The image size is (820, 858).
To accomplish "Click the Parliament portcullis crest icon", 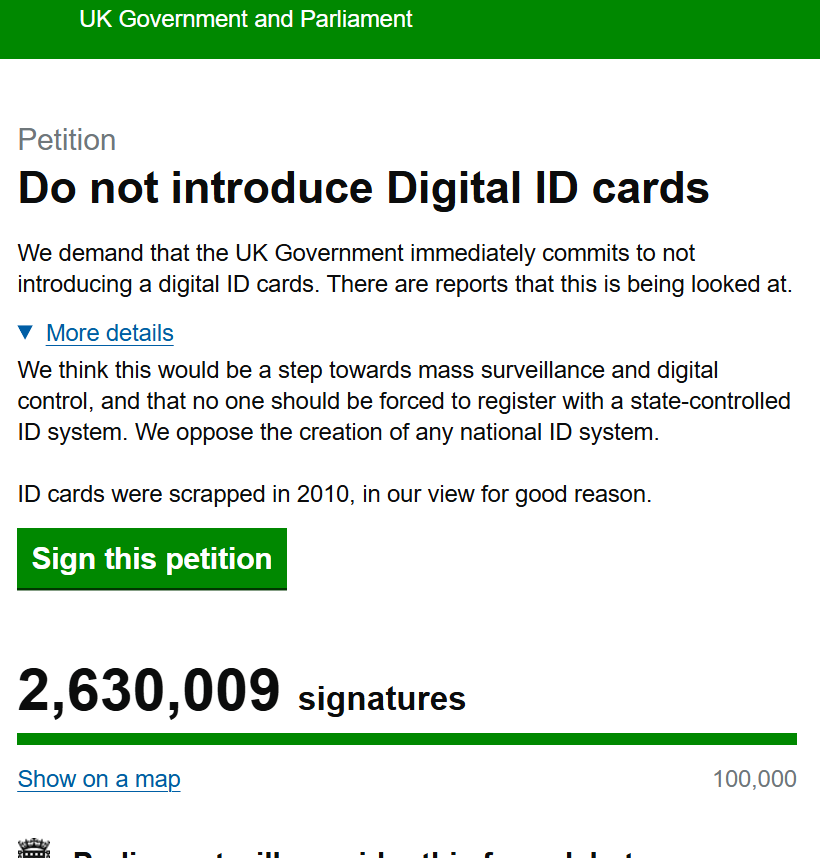I will (35, 850).
